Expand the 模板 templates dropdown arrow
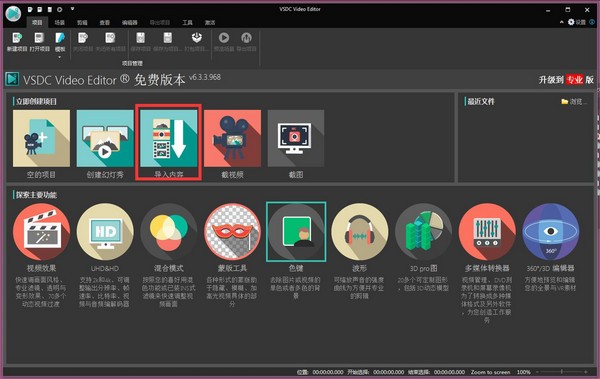 tap(60, 57)
